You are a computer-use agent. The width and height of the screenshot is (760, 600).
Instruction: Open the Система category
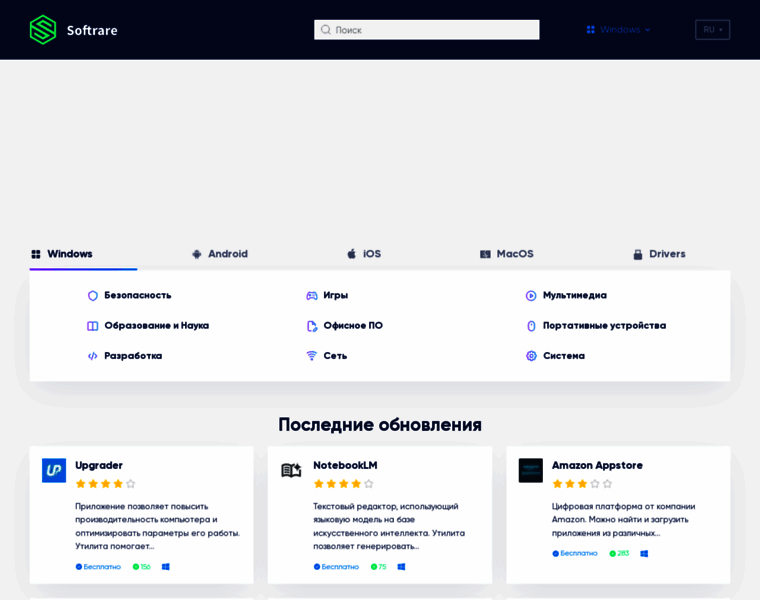[x=564, y=356]
